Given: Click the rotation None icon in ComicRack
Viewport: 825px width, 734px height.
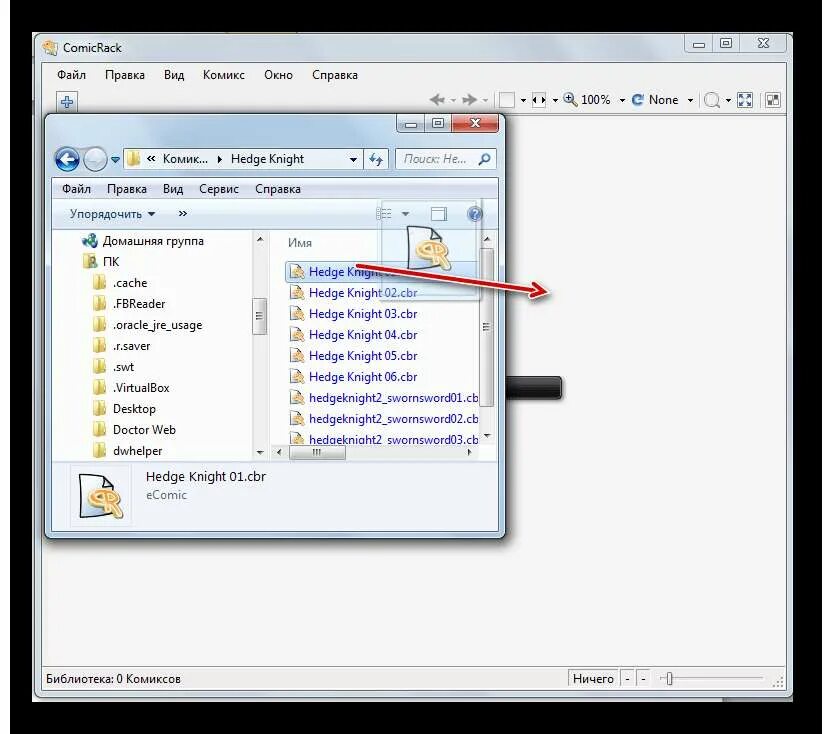Looking at the screenshot, I should (638, 99).
